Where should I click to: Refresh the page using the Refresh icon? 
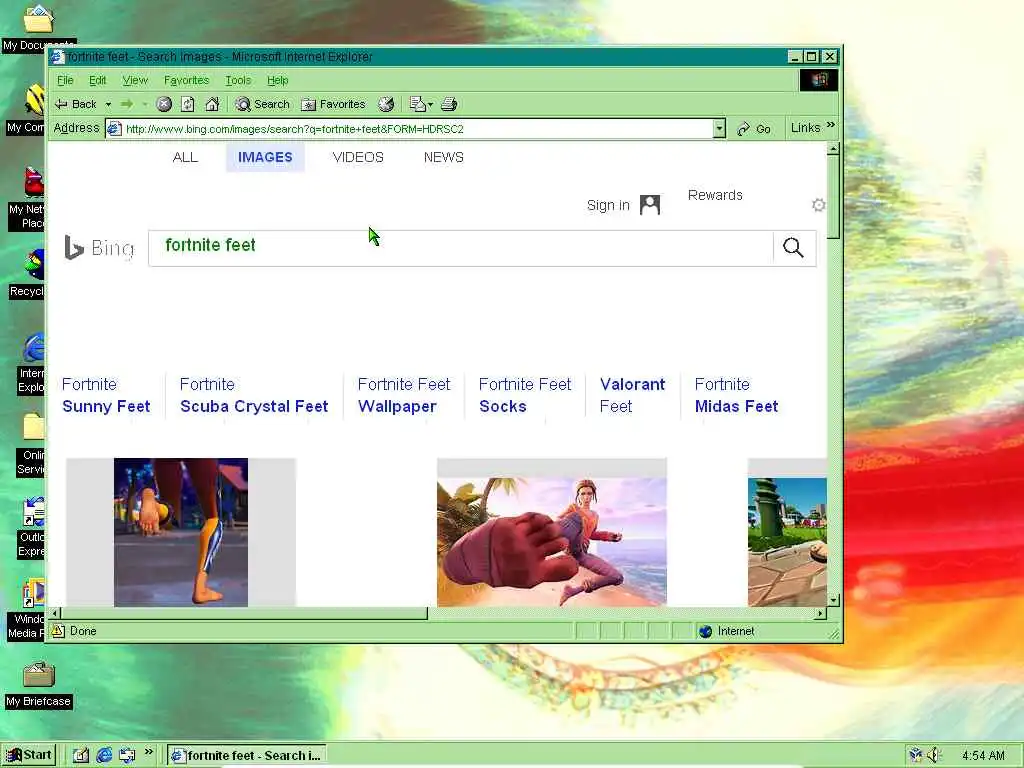tap(188, 104)
